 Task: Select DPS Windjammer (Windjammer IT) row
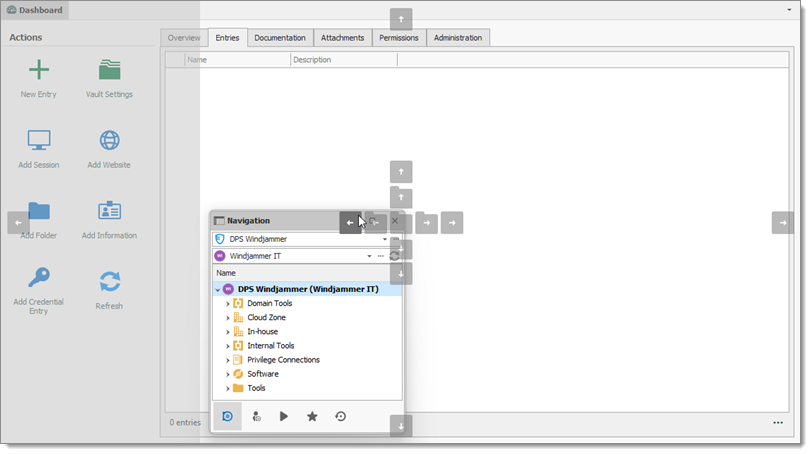[x=307, y=289]
